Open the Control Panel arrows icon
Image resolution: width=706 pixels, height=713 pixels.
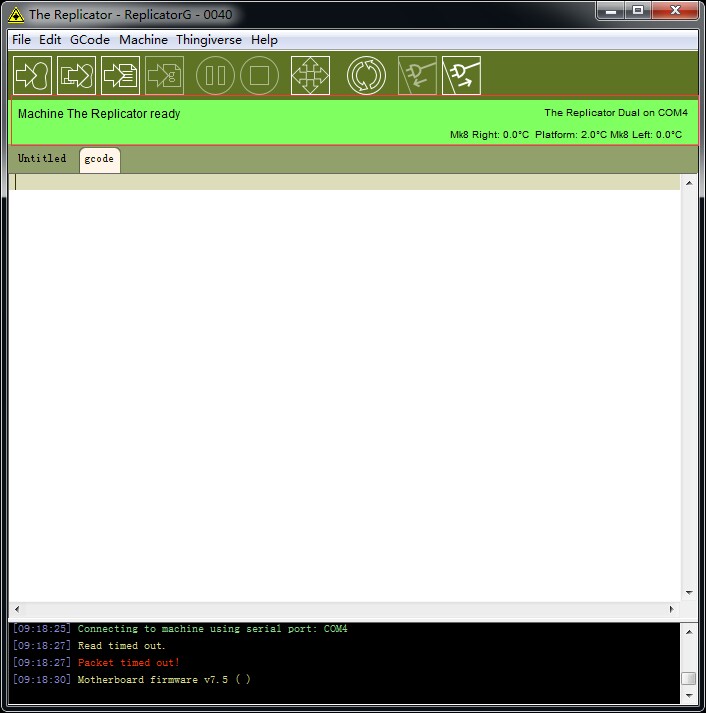coord(310,75)
